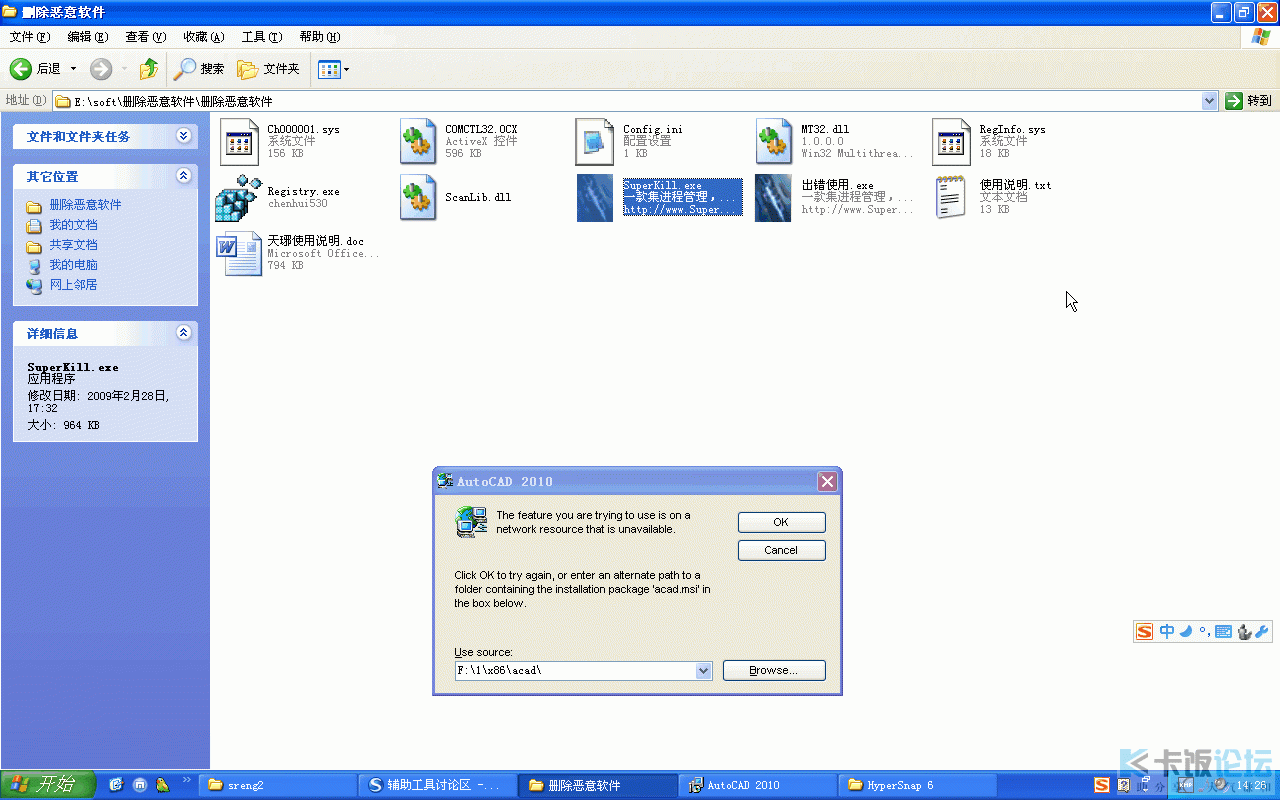Select the Registry.exe file icon
This screenshot has height=800, width=1280.
(238, 198)
